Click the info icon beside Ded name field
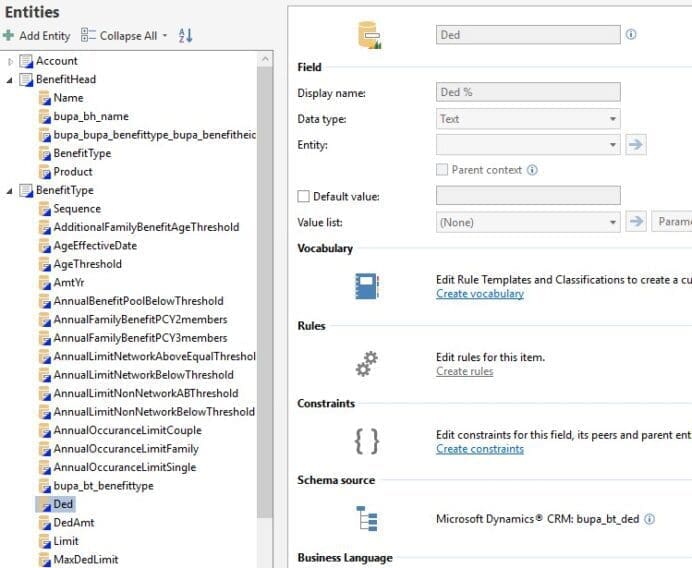 click(x=631, y=34)
